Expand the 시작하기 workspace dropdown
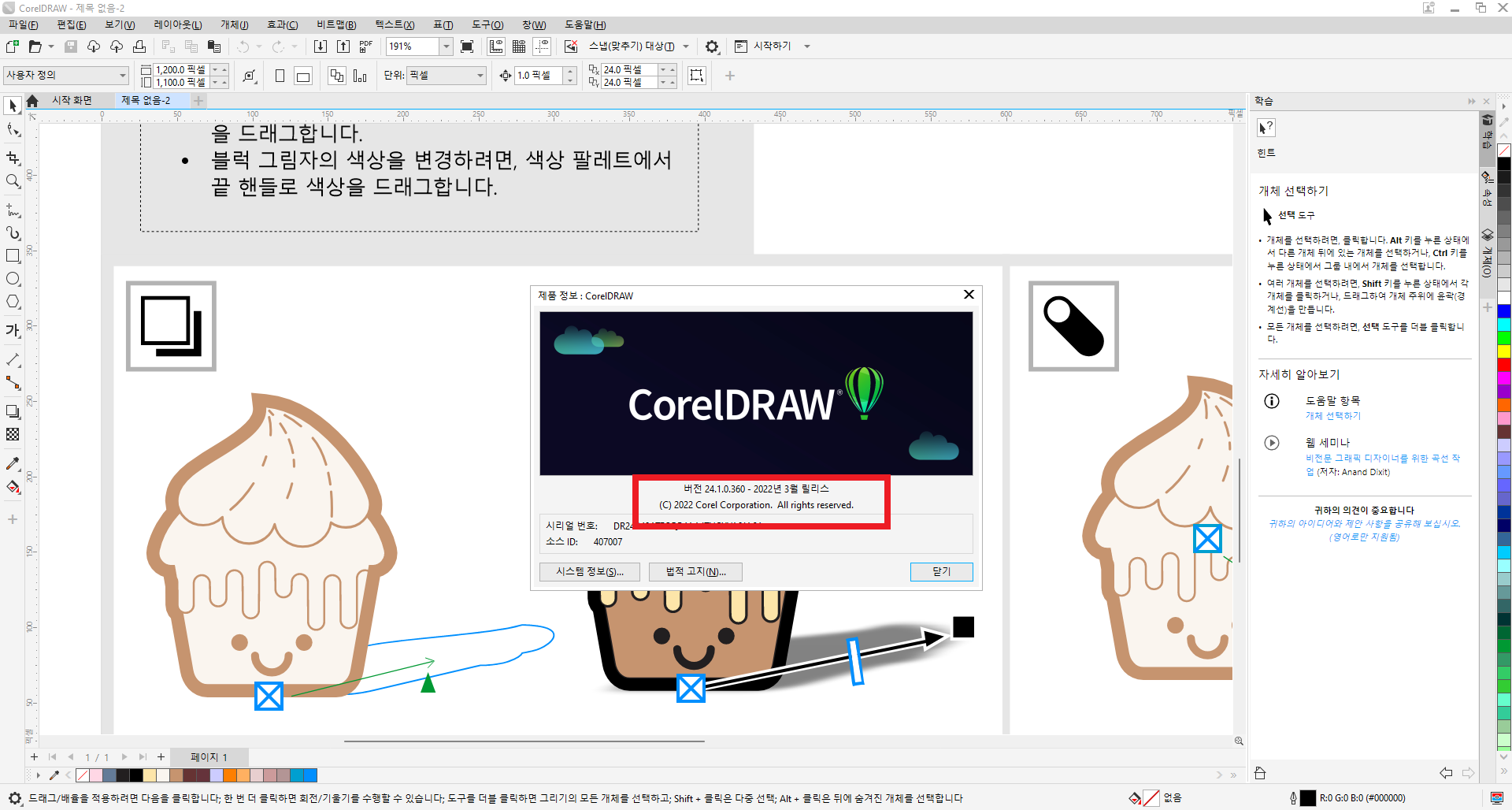 point(806,46)
